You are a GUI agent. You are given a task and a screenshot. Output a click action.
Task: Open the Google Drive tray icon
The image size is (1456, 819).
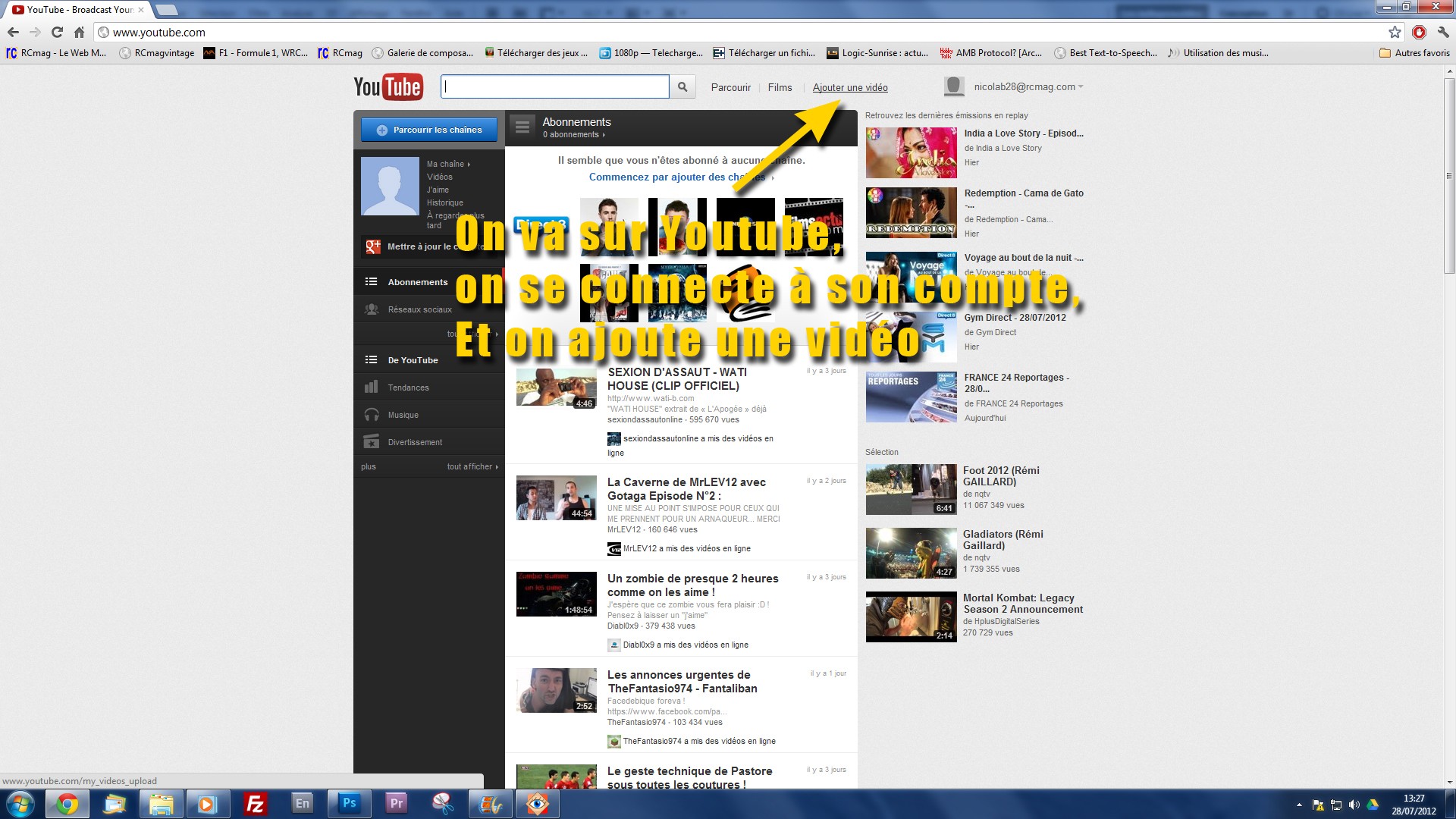click(x=1373, y=805)
